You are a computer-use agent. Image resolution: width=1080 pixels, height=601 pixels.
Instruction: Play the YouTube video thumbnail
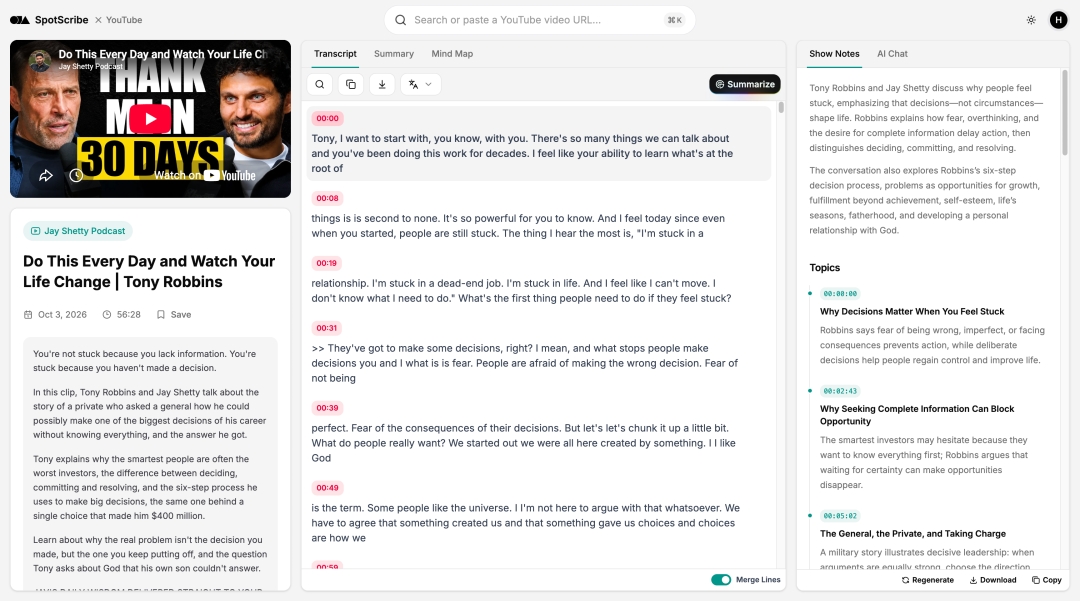150,118
